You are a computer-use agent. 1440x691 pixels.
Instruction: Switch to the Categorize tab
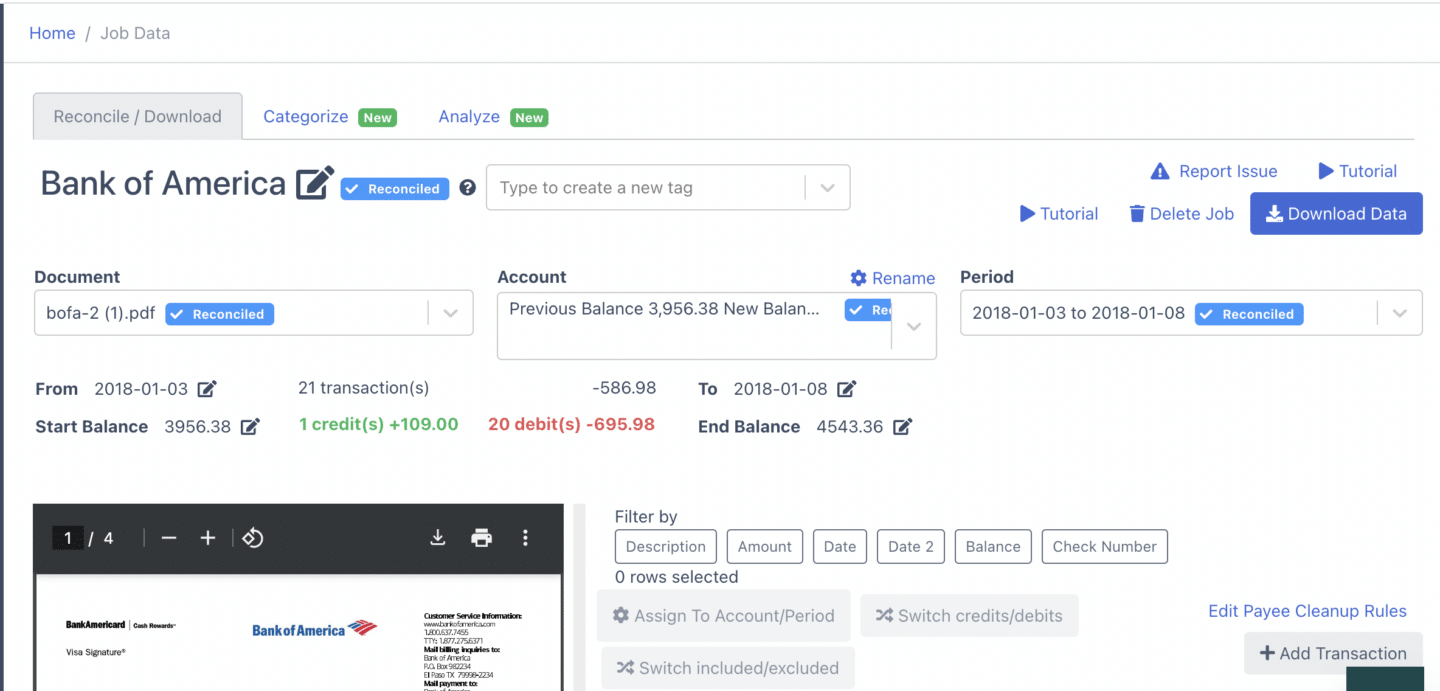[x=329, y=117]
